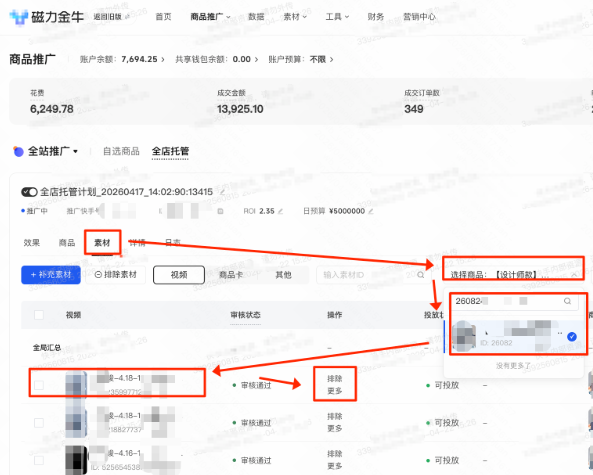This screenshot has height=475, width=593.
Task: Open the 全站推广 dropdown
Action: pyautogui.click(x=53, y=151)
